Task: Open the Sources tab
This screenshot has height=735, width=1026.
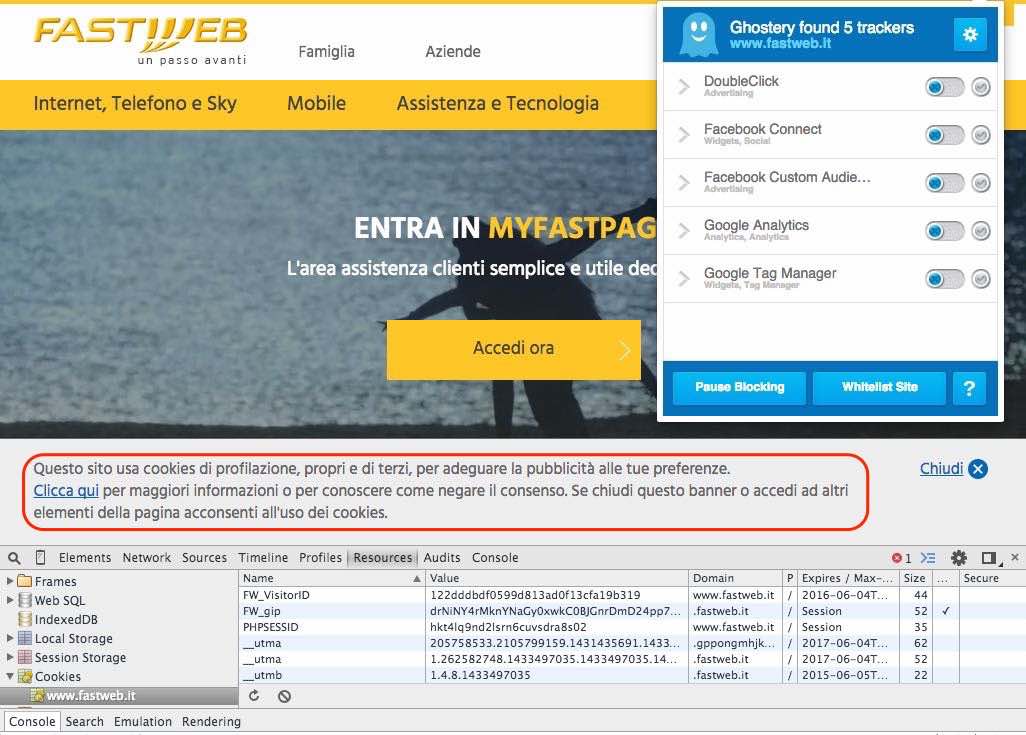Action: [x=204, y=558]
